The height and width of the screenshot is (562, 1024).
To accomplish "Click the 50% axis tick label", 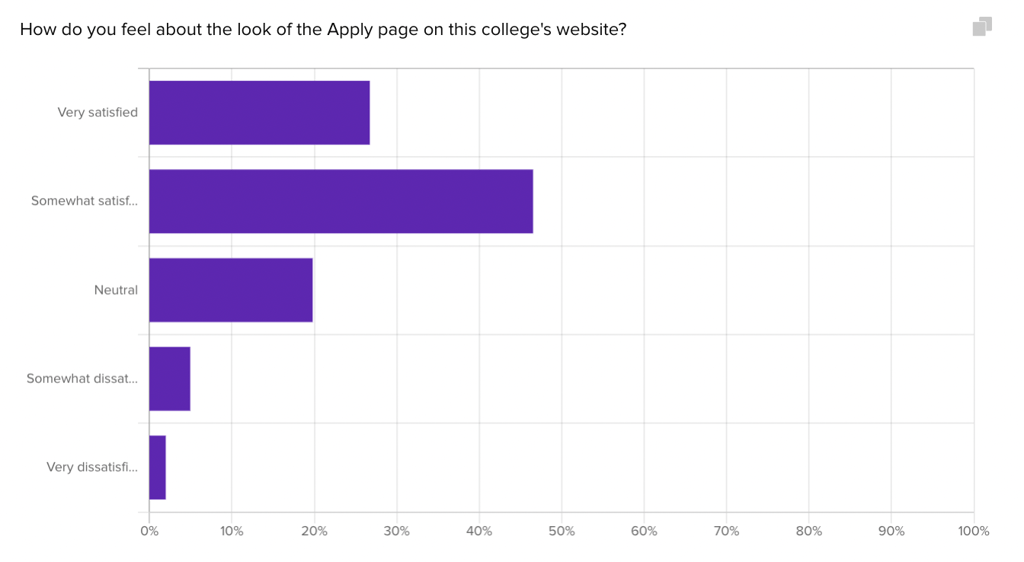I will pyautogui.click(x=562, y=531).
